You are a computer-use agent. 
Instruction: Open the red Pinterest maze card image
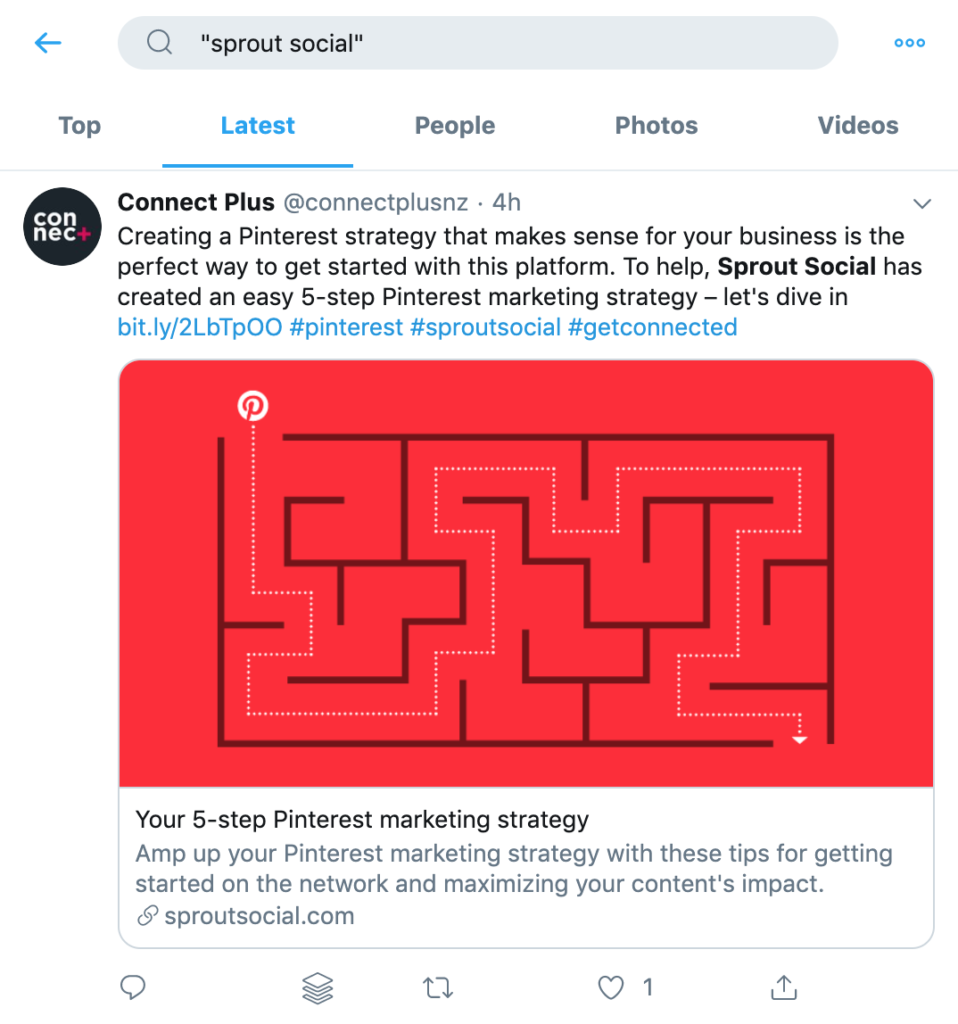(x=526, y=573)
